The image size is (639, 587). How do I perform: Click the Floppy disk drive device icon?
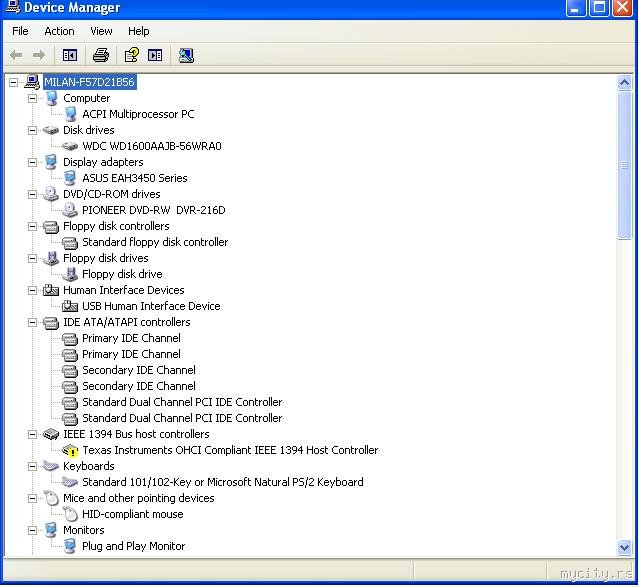(x=70, y=274)
